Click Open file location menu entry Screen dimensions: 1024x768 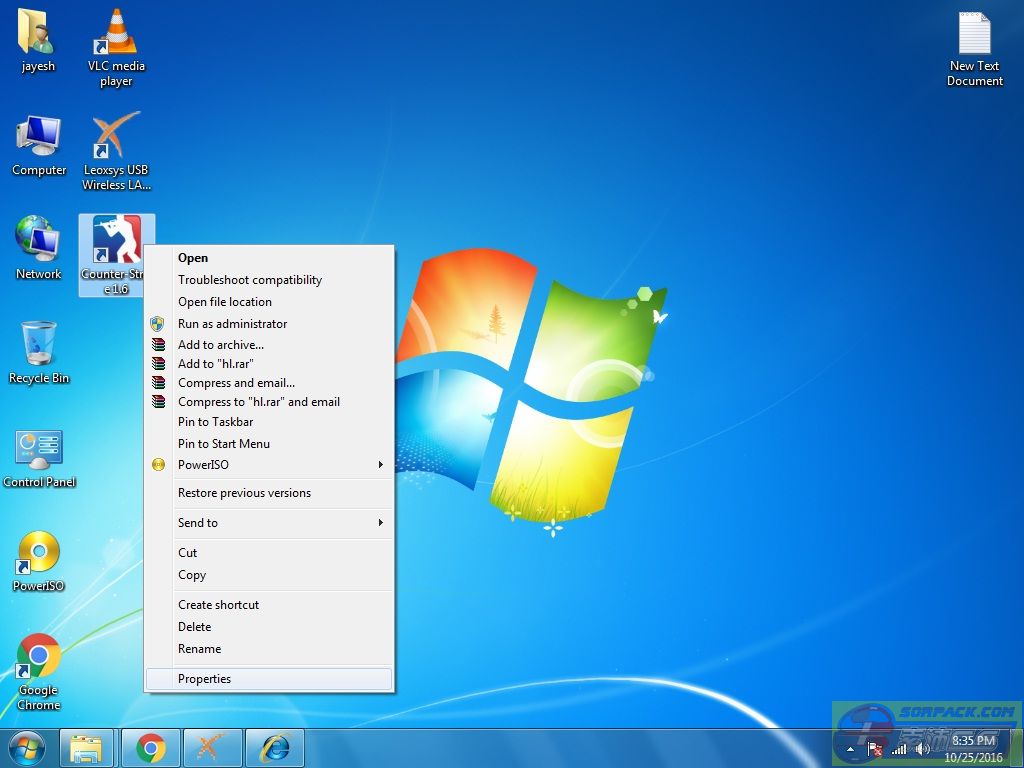(x=225, y=302)
